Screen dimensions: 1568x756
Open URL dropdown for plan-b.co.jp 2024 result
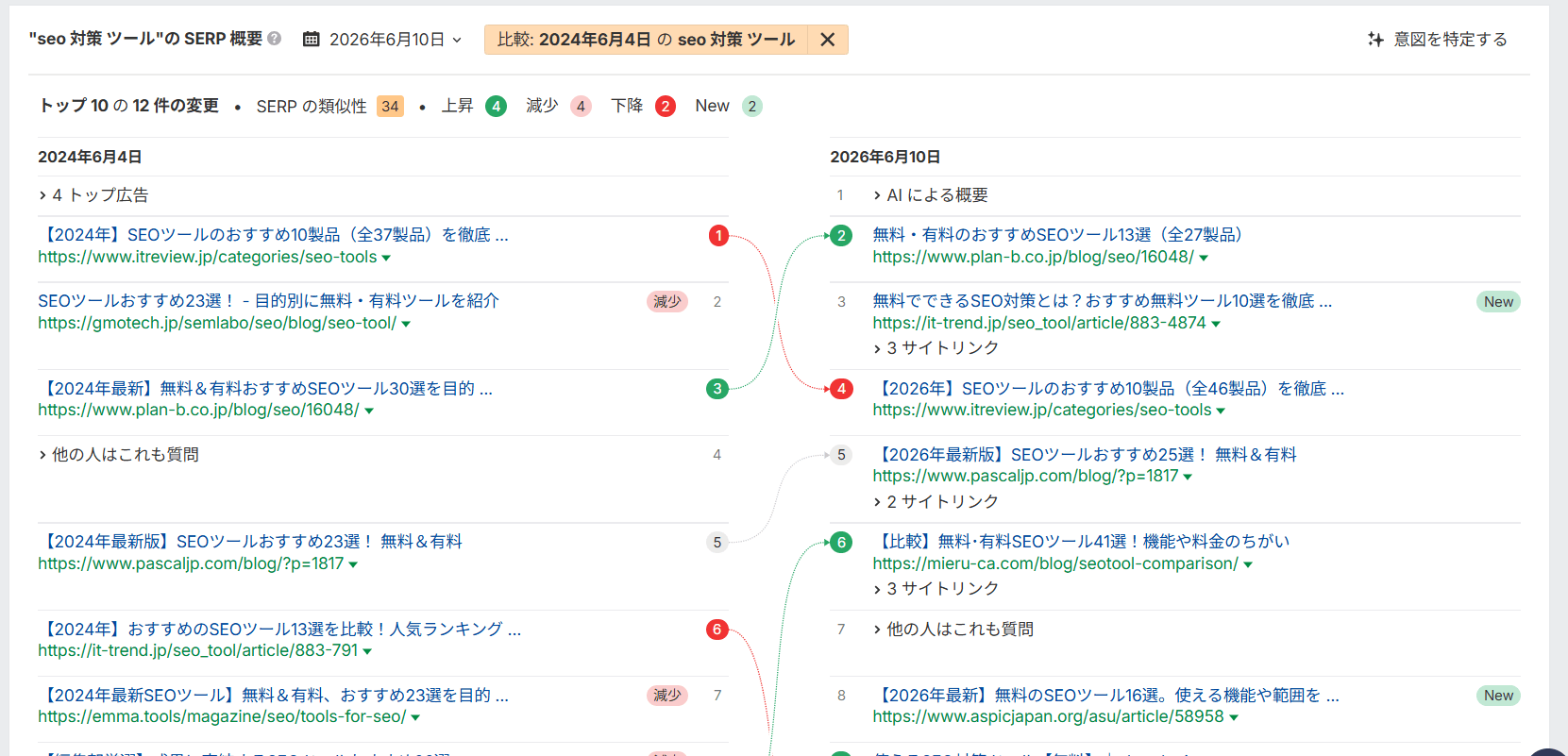click(369, 411)
